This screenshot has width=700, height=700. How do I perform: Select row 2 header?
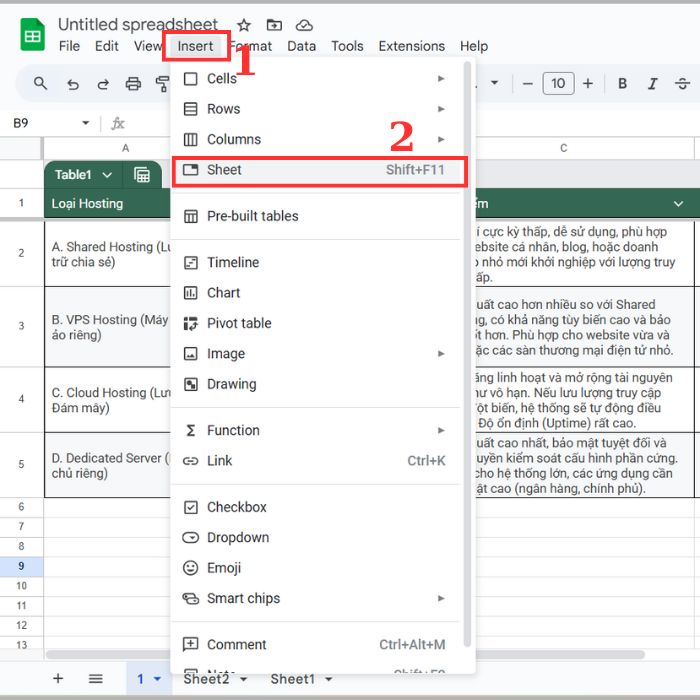click(x=21, y=253)
